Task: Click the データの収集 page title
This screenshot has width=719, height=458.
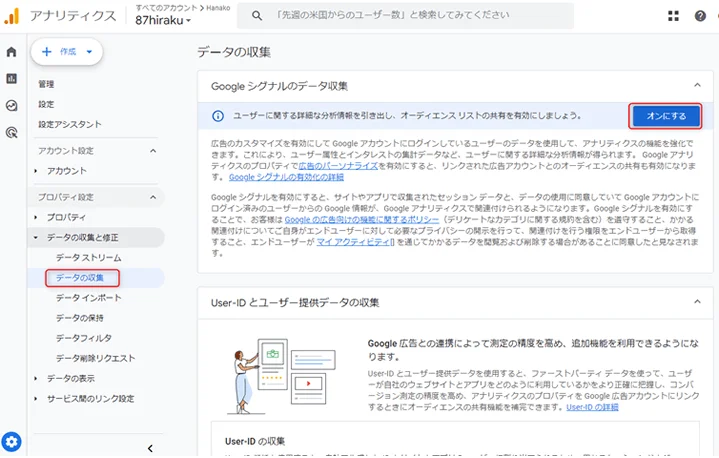Action: (234, 52)
